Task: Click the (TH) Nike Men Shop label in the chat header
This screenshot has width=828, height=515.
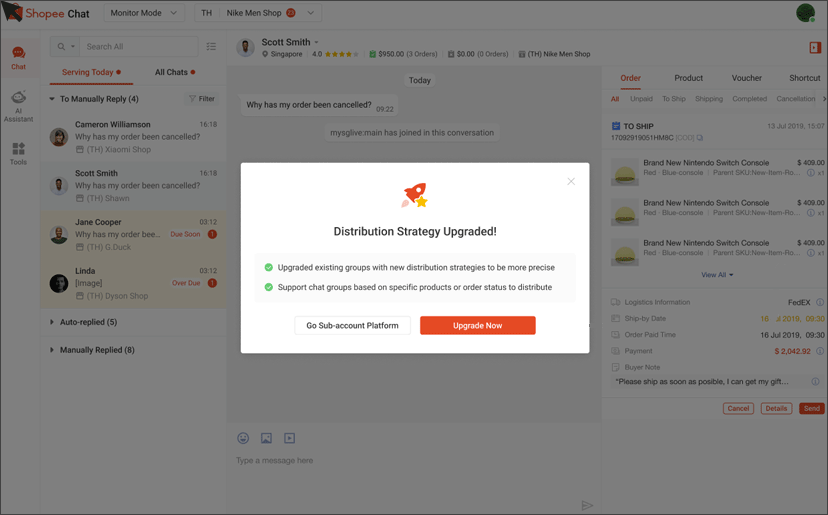Action: 554,54
